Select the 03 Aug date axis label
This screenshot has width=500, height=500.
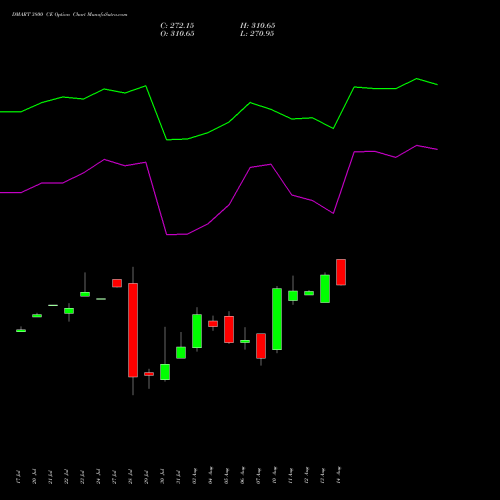point(194,476)
